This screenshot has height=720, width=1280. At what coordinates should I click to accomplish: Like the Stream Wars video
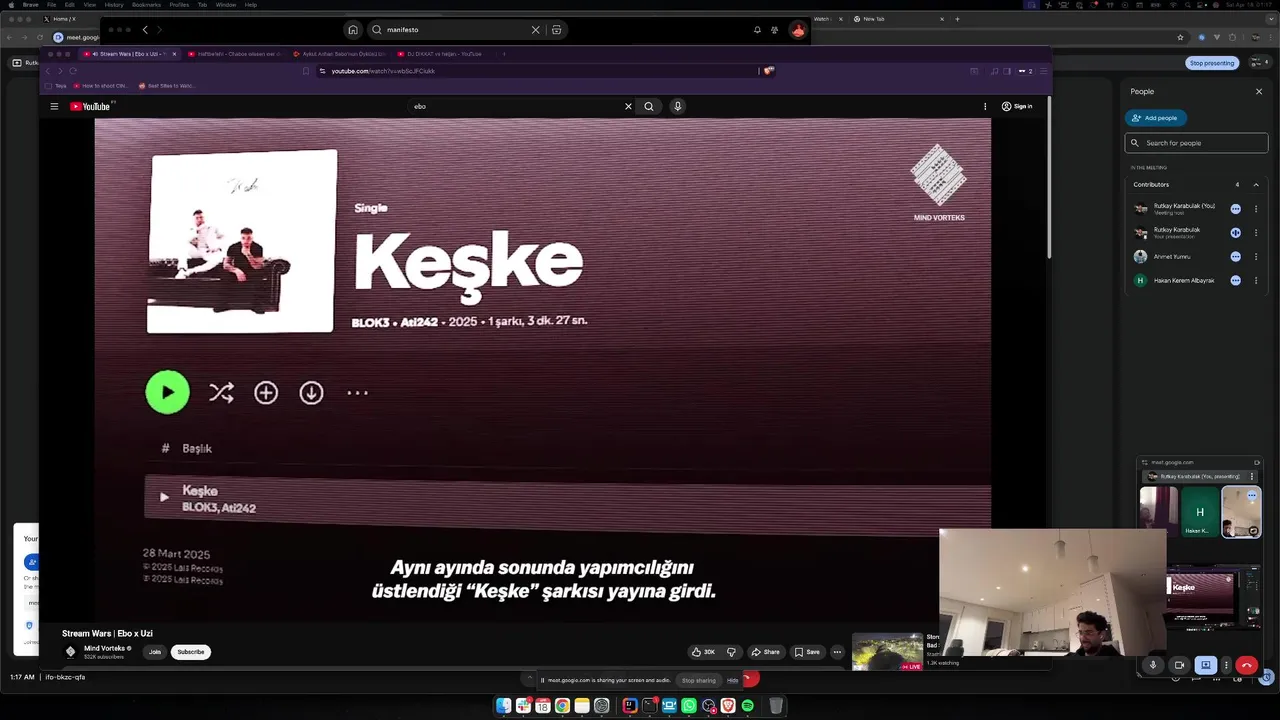point(703,652)
